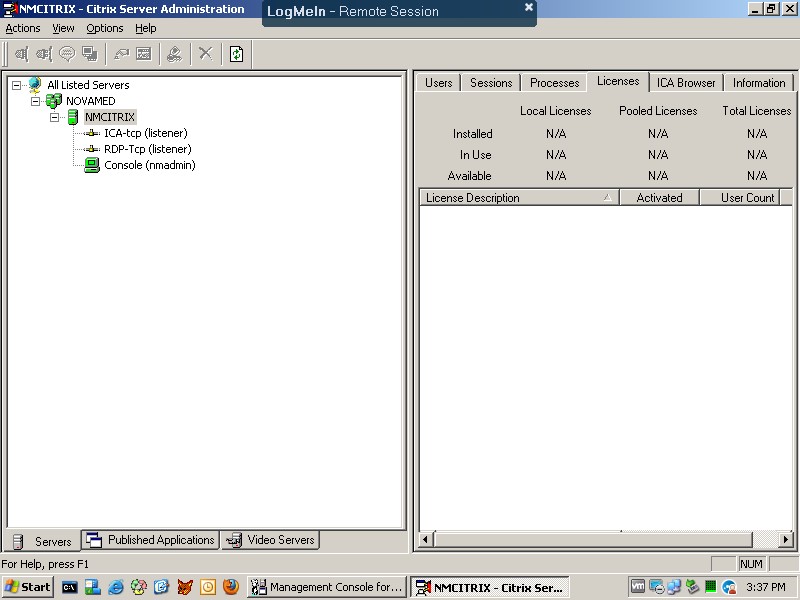Click the Terminate X toolbar icon
The width and height of the screenshot is (800, 600).
pos(206,54)
